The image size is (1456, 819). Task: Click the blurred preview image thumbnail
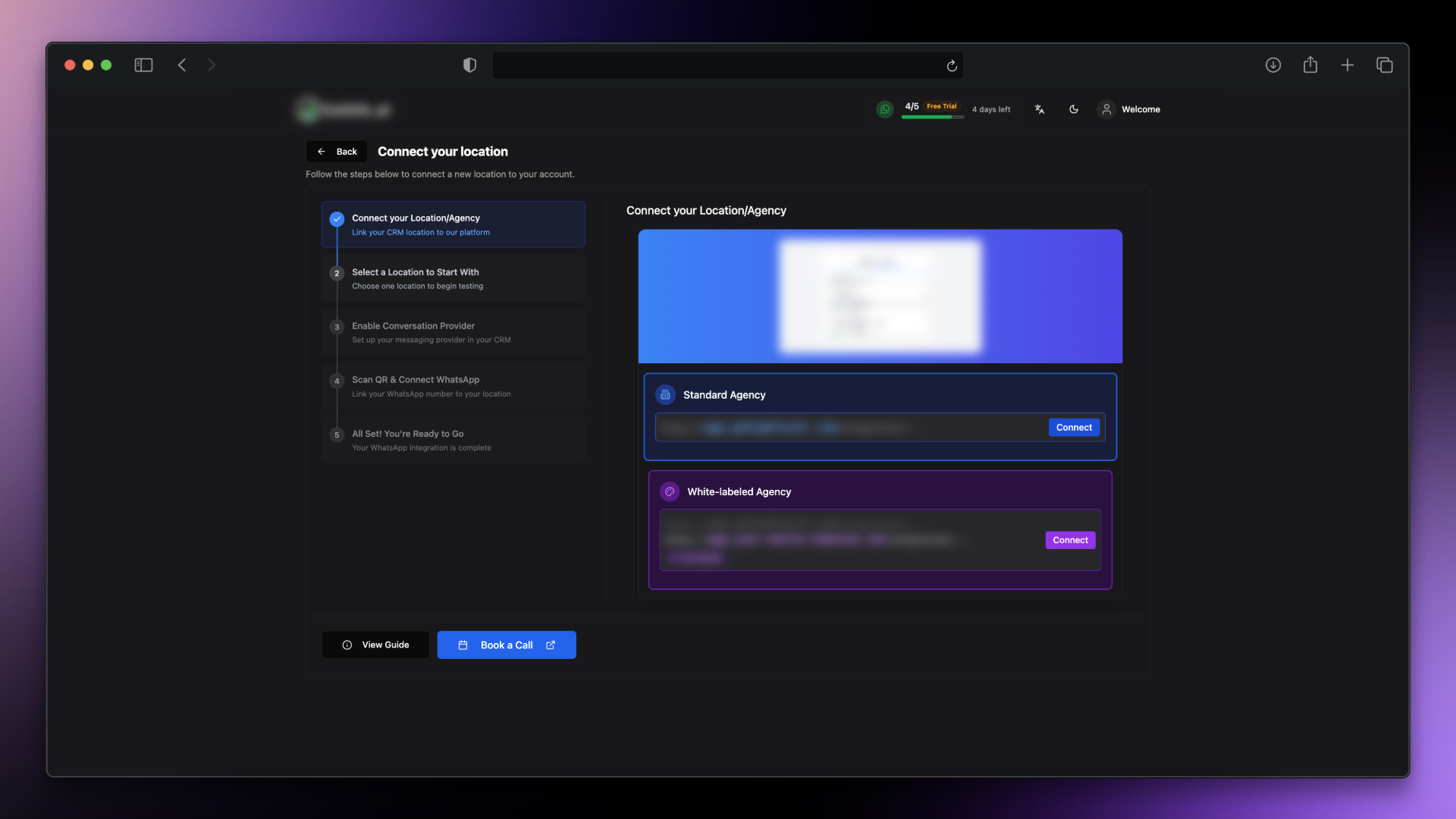(x=880, y=297)
